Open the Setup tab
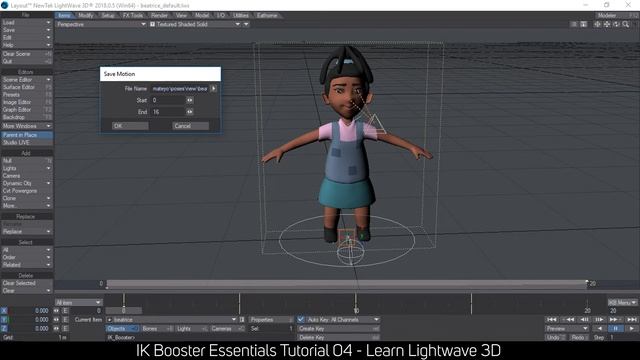The width and height of the screenshot is (640, 360). (108, 16)
